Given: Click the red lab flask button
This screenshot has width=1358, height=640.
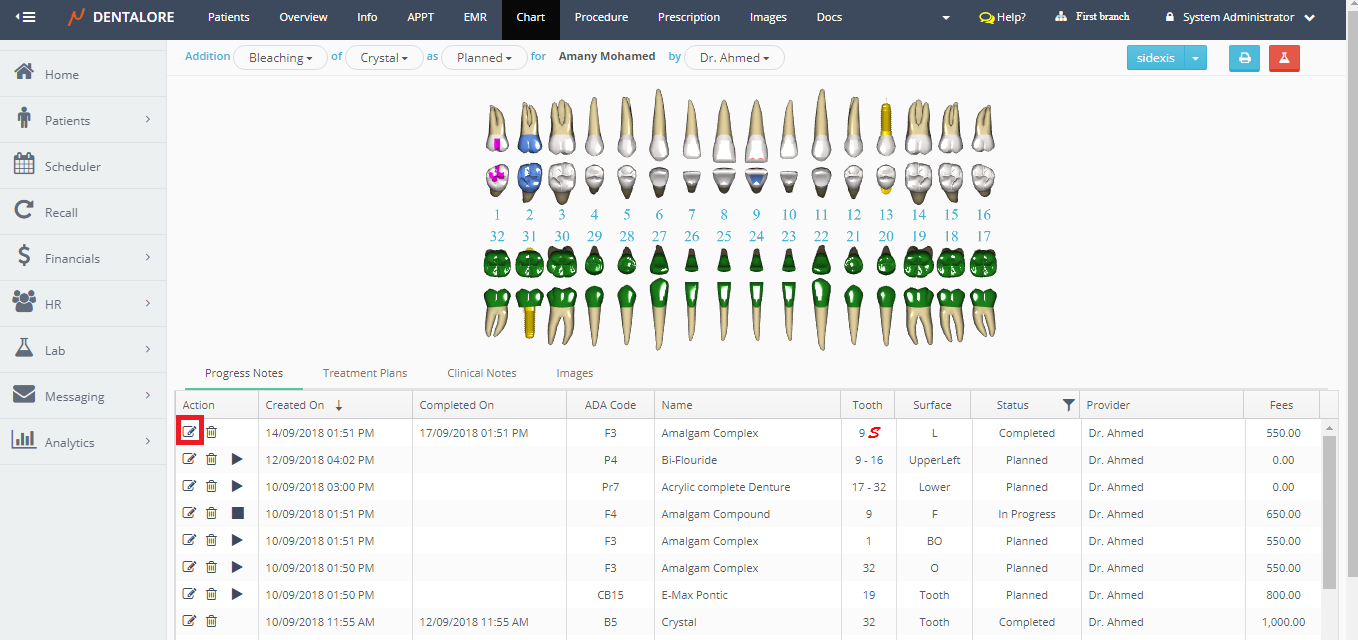Looking at the screenshot, I should [1284, 58].
